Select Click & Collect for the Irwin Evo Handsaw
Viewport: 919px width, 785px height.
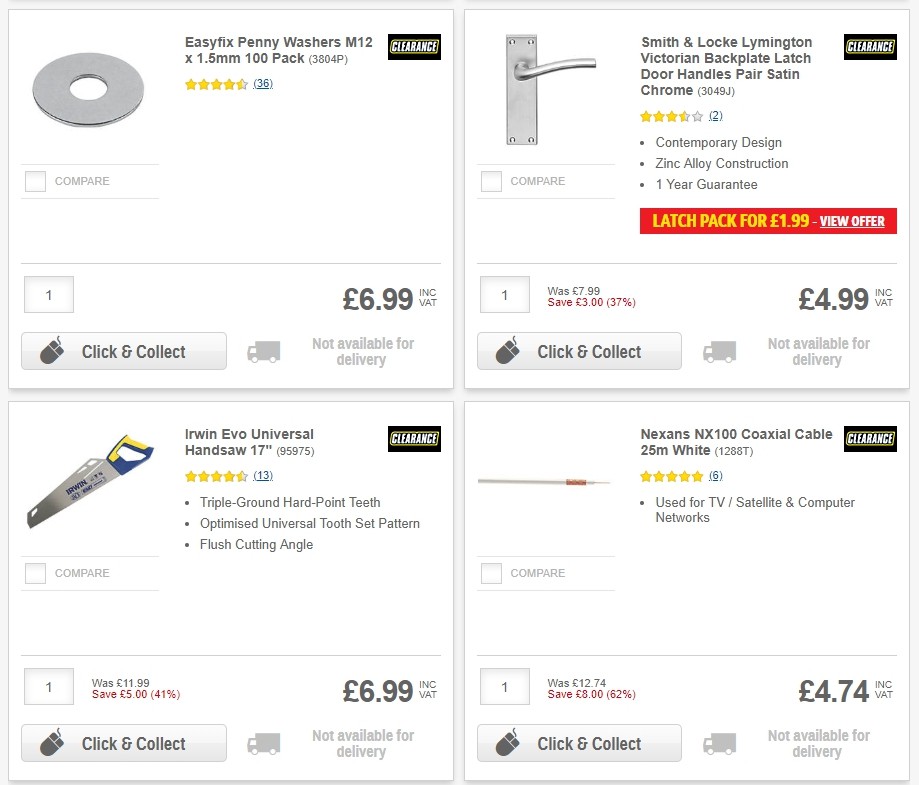123,743
